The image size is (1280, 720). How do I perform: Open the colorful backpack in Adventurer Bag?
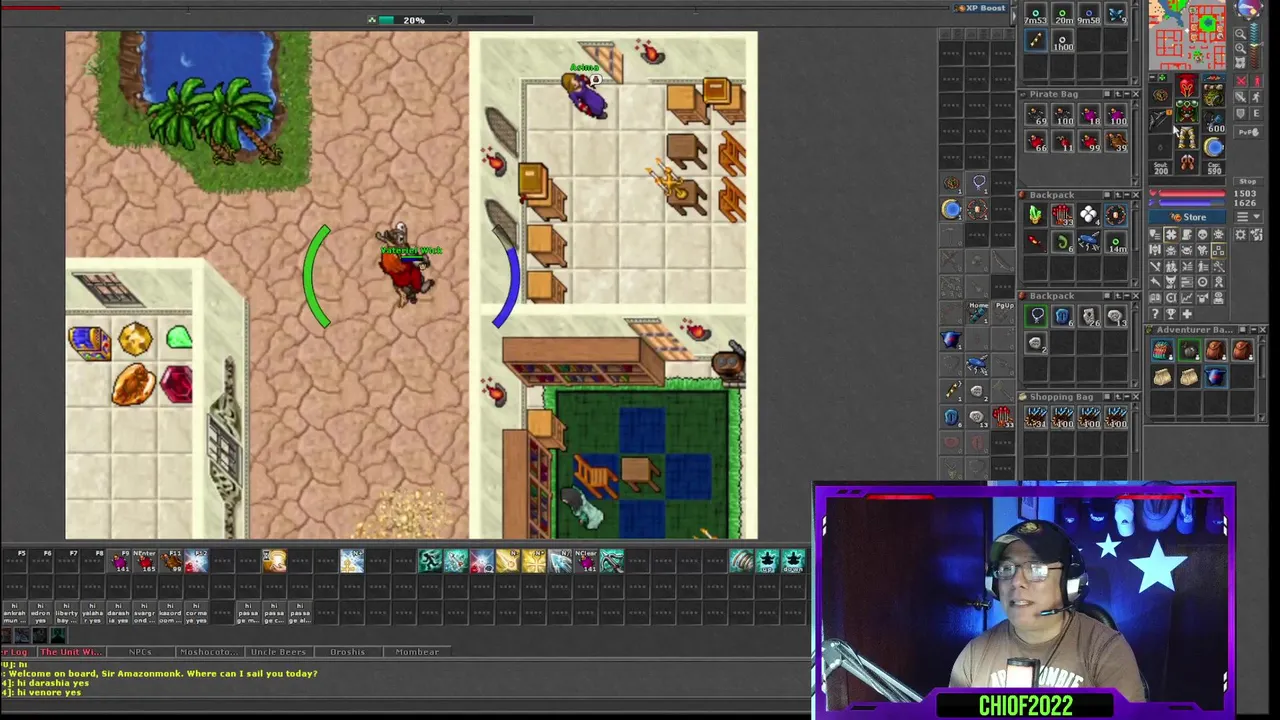point(1161,351)
